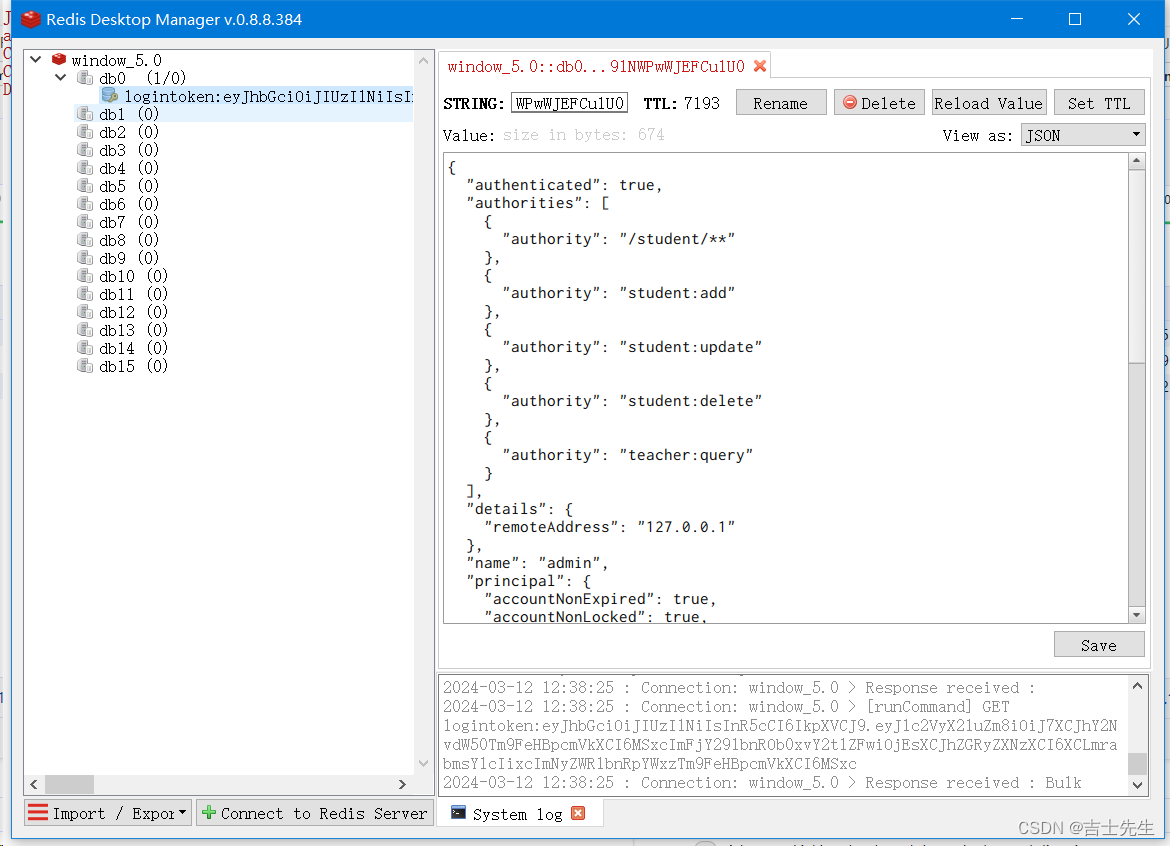Open the System log tab
The width and height of the screenshot is (1170, 846).
[x=517, y=814]
